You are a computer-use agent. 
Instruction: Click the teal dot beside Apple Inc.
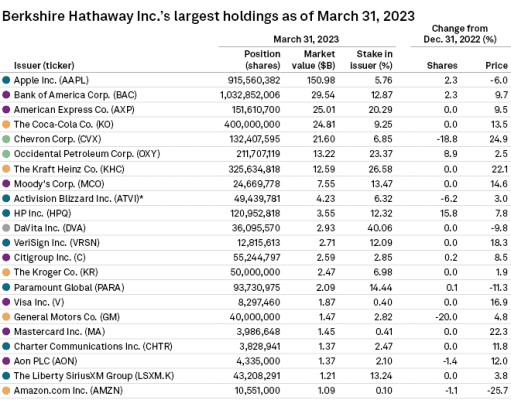(x=6, y=80)
